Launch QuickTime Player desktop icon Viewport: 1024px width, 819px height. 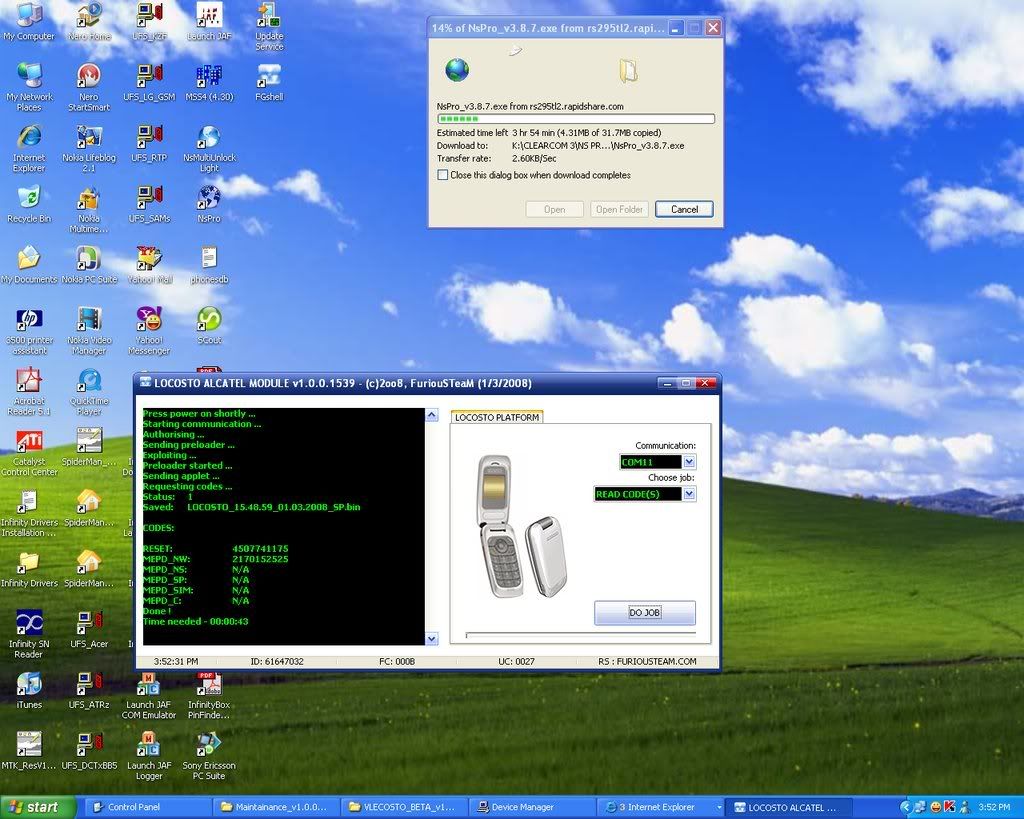pos(89,391)
